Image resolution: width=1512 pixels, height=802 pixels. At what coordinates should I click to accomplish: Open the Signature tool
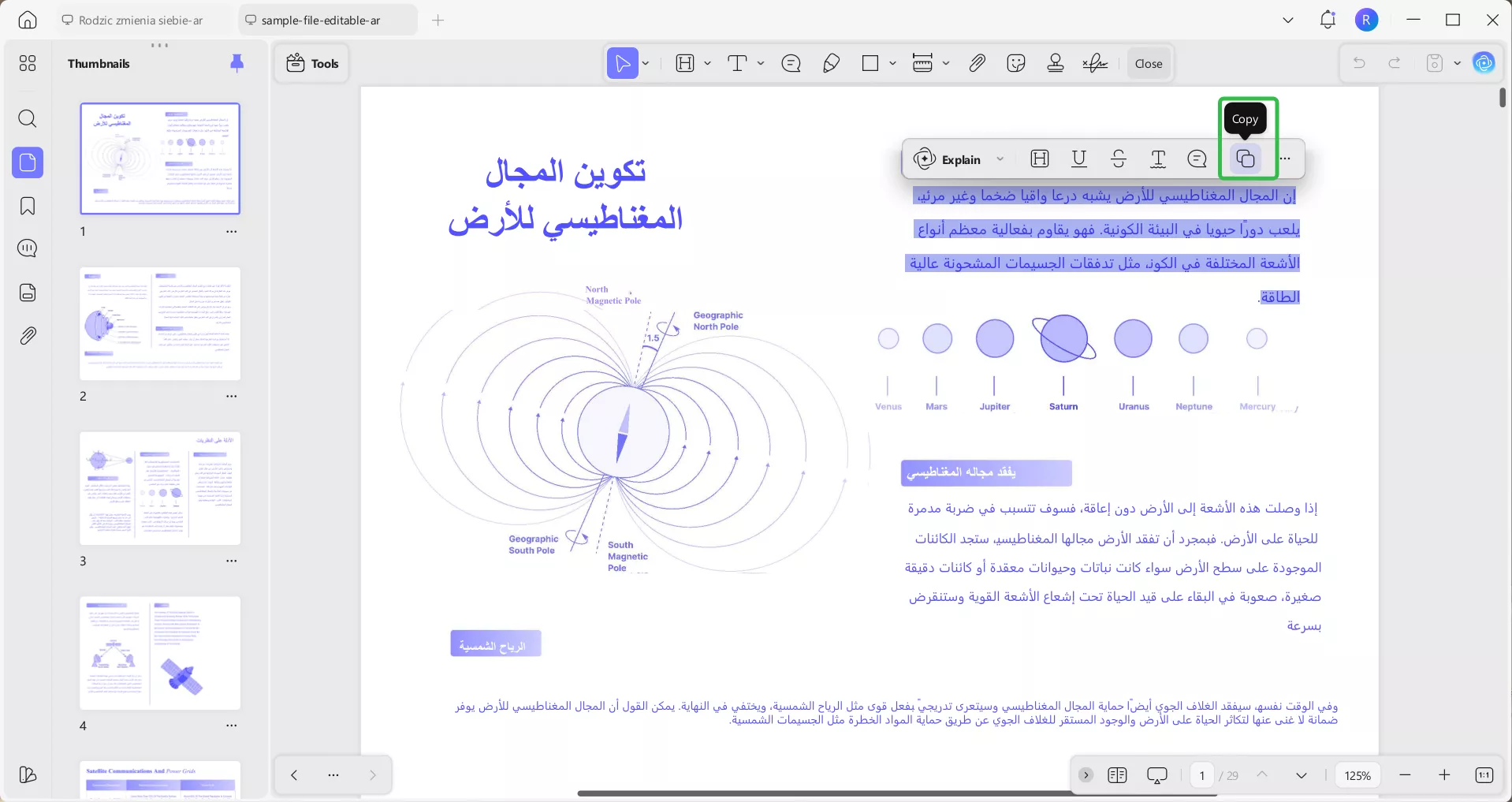(x=1095, y=63)
